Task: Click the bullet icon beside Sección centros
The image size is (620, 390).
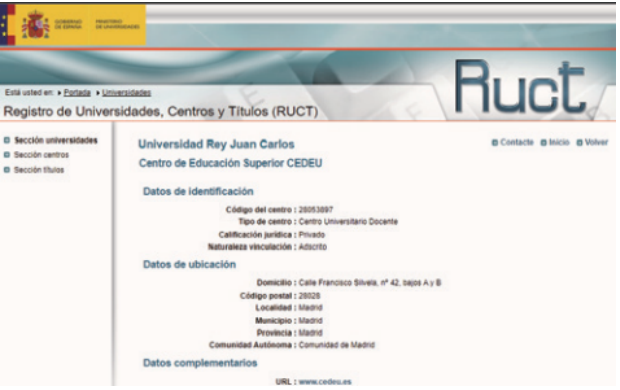Action: [x=7, y=155]
